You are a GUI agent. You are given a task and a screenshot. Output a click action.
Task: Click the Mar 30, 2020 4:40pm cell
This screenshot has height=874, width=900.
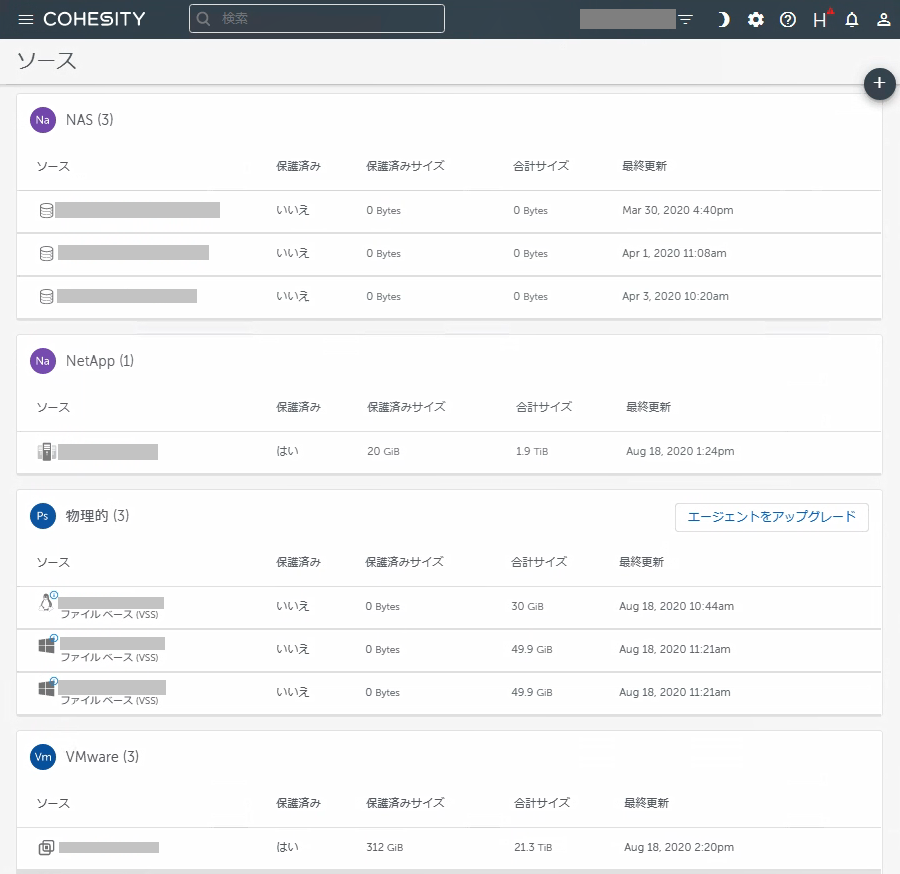(678, 211)
